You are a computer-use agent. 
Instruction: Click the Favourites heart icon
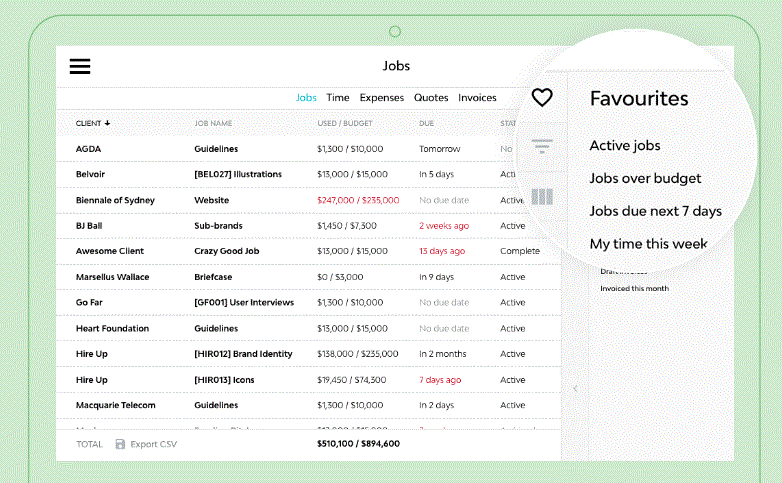click(x=542, y=97)
